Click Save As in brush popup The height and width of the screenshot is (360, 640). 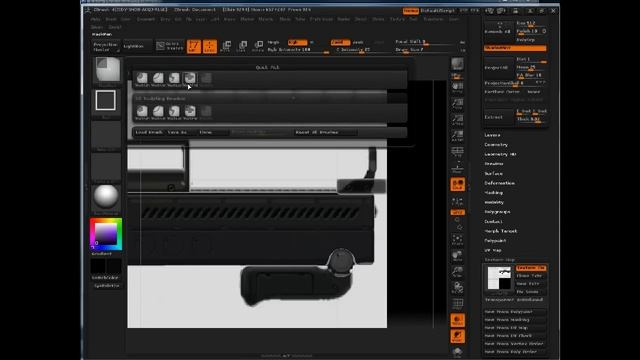177,132
